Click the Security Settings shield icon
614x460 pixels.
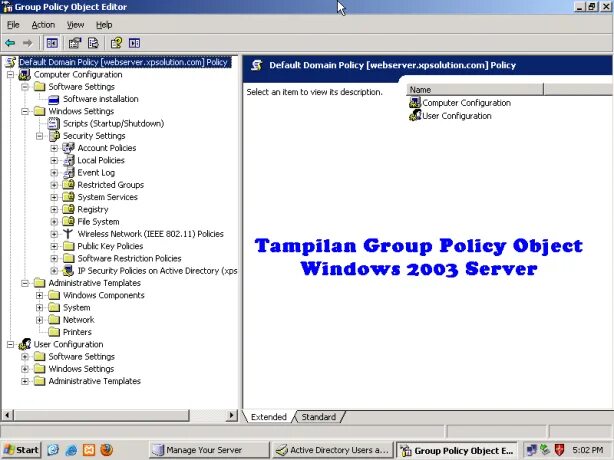pos(54,136)
